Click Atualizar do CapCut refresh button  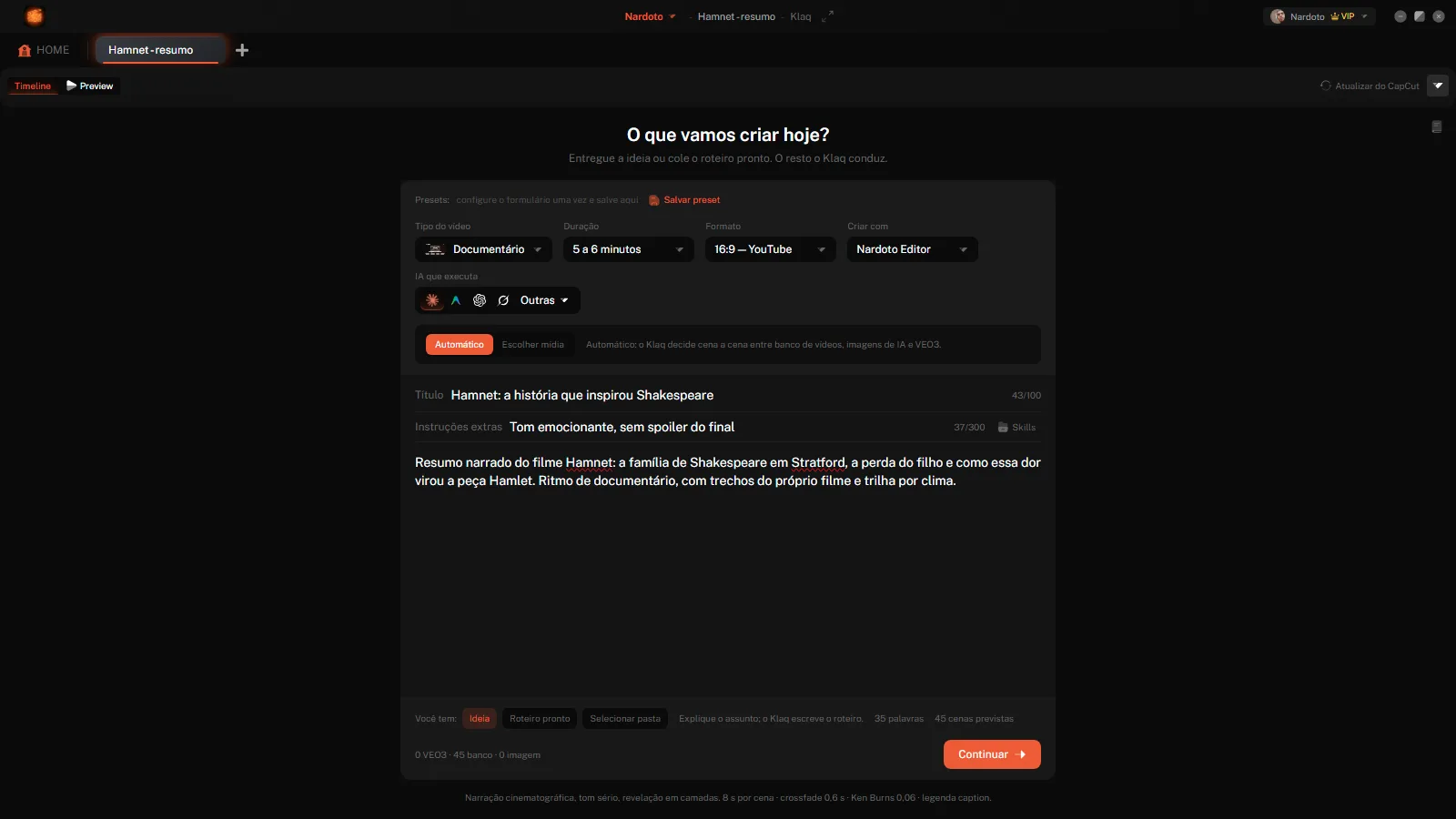pyautogui.click(x=1370, y=86)
